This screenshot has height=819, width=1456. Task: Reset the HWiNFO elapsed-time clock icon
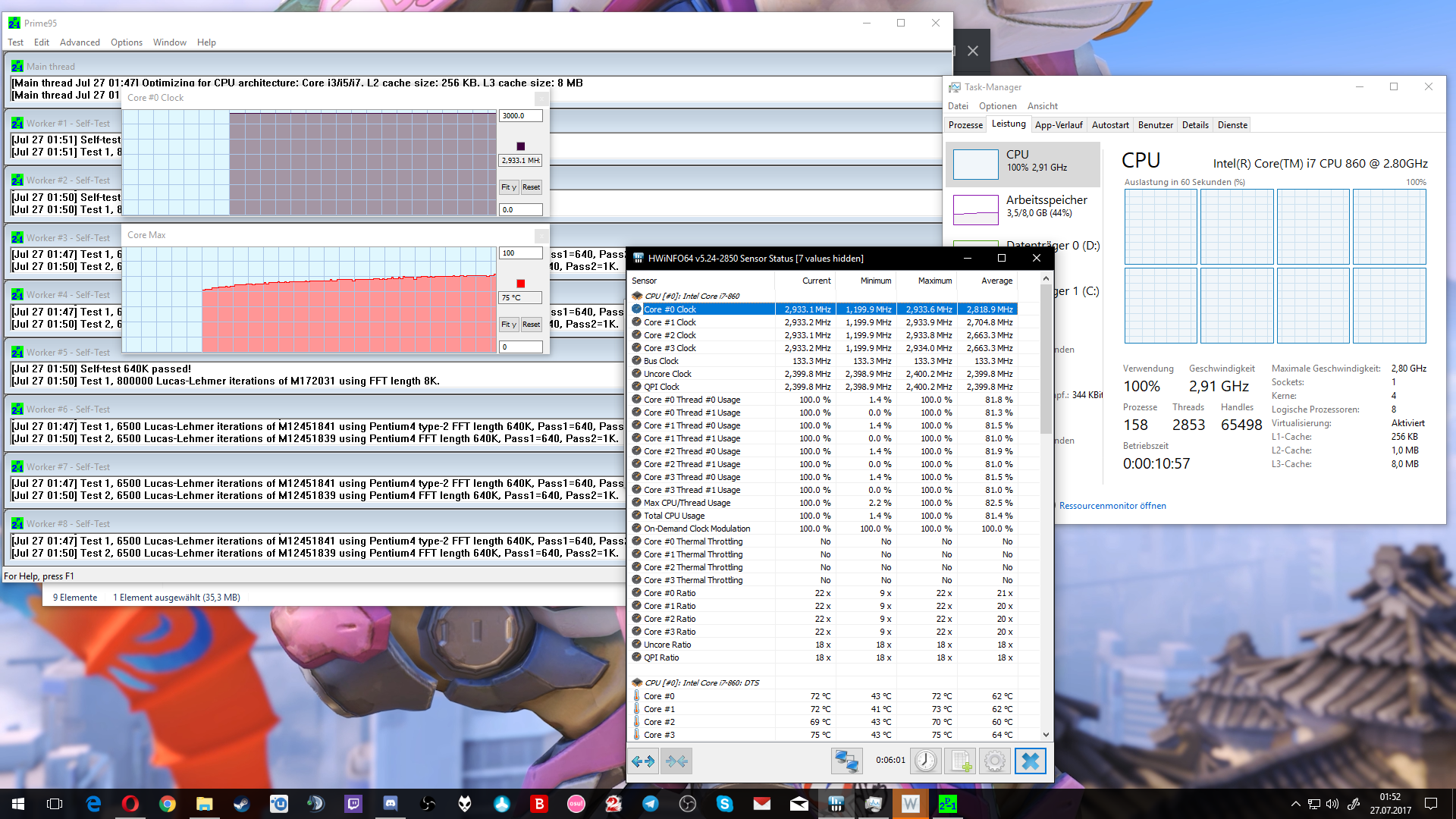[x=925, y=761]
